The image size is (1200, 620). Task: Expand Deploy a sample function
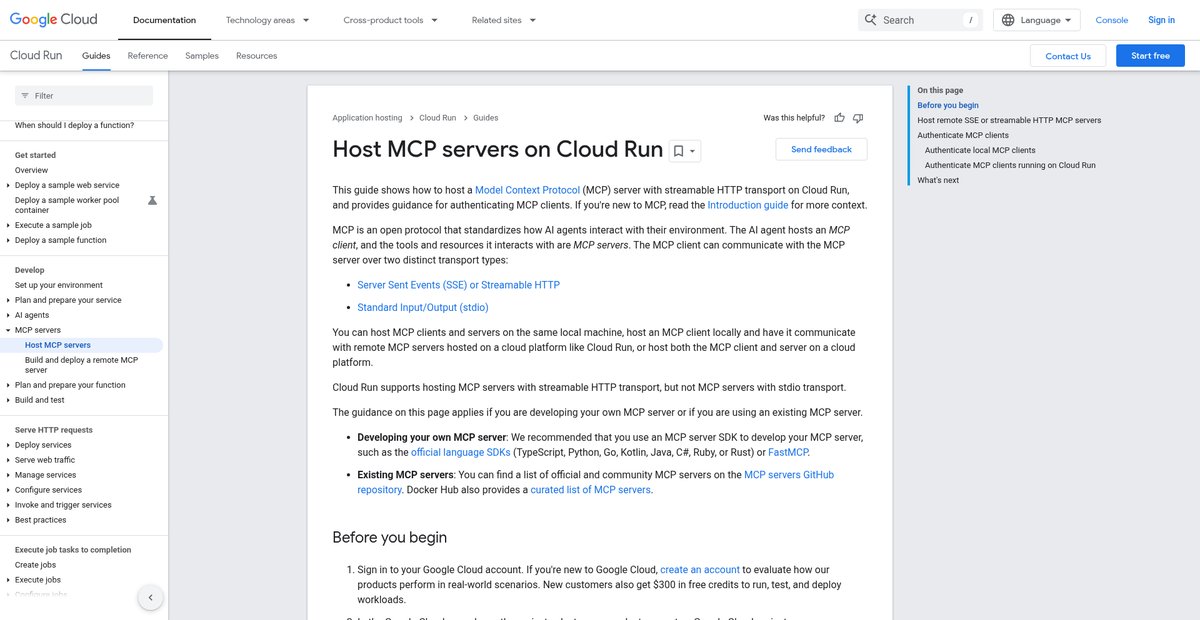tap(9, 240)
